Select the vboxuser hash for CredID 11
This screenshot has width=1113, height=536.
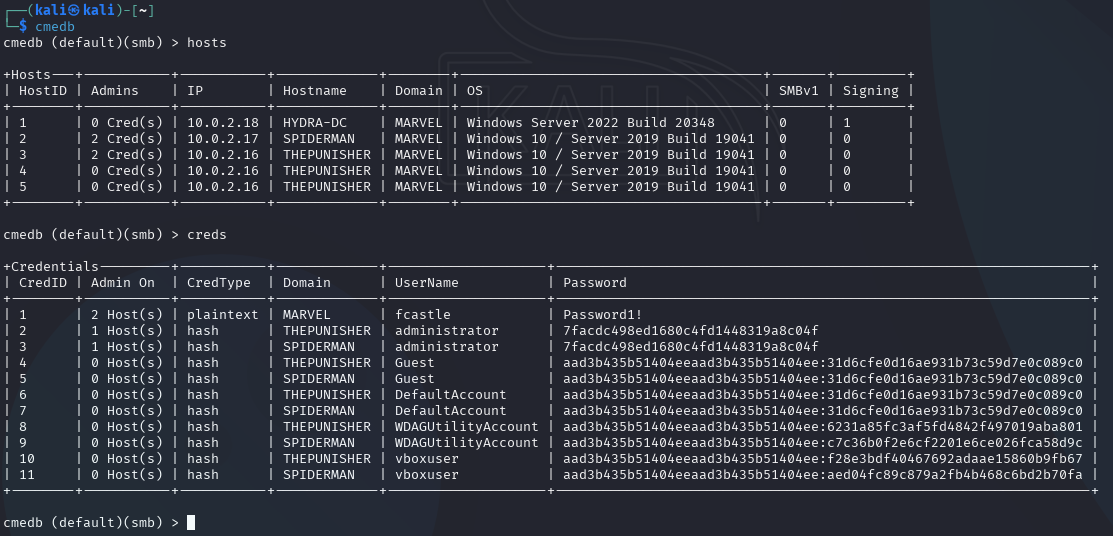pos(822,474)
